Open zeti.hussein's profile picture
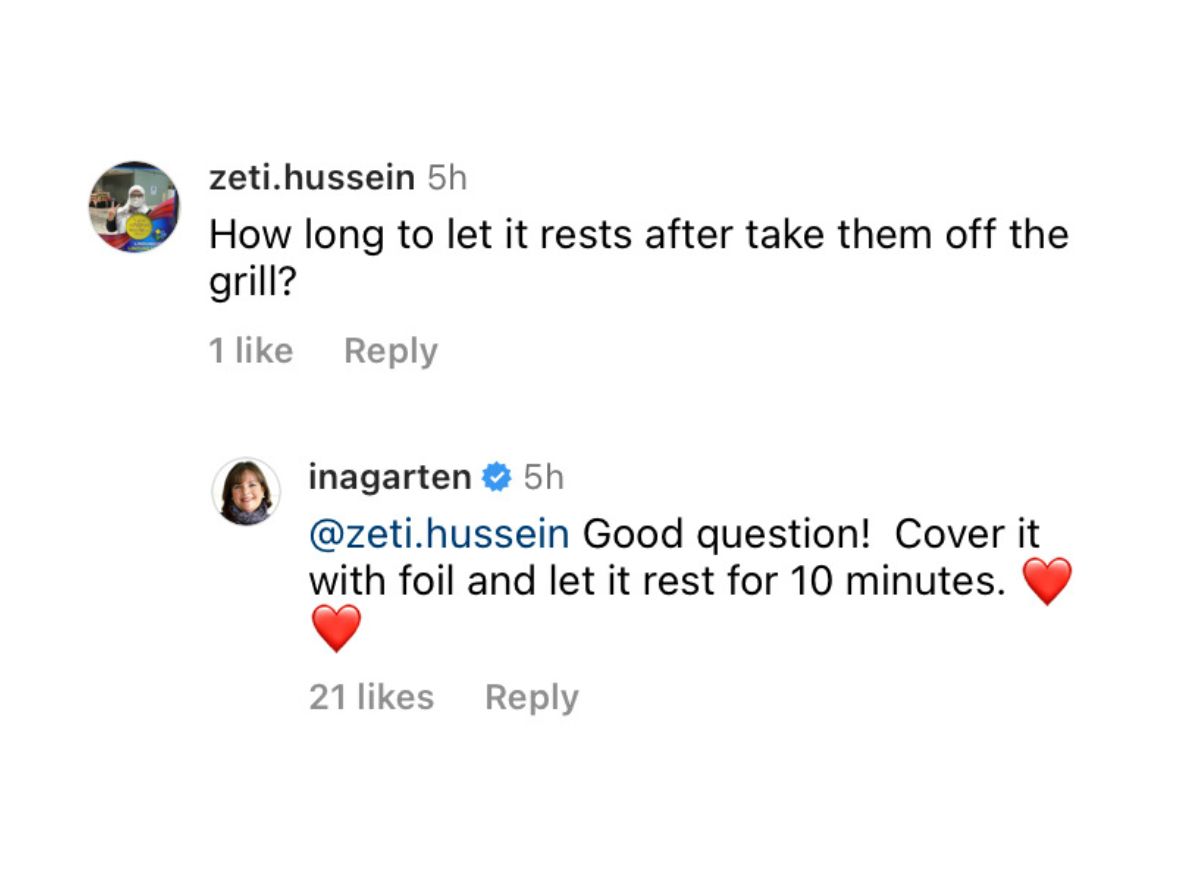Screen dimensions: 1200x879 [x=134, y=206]
